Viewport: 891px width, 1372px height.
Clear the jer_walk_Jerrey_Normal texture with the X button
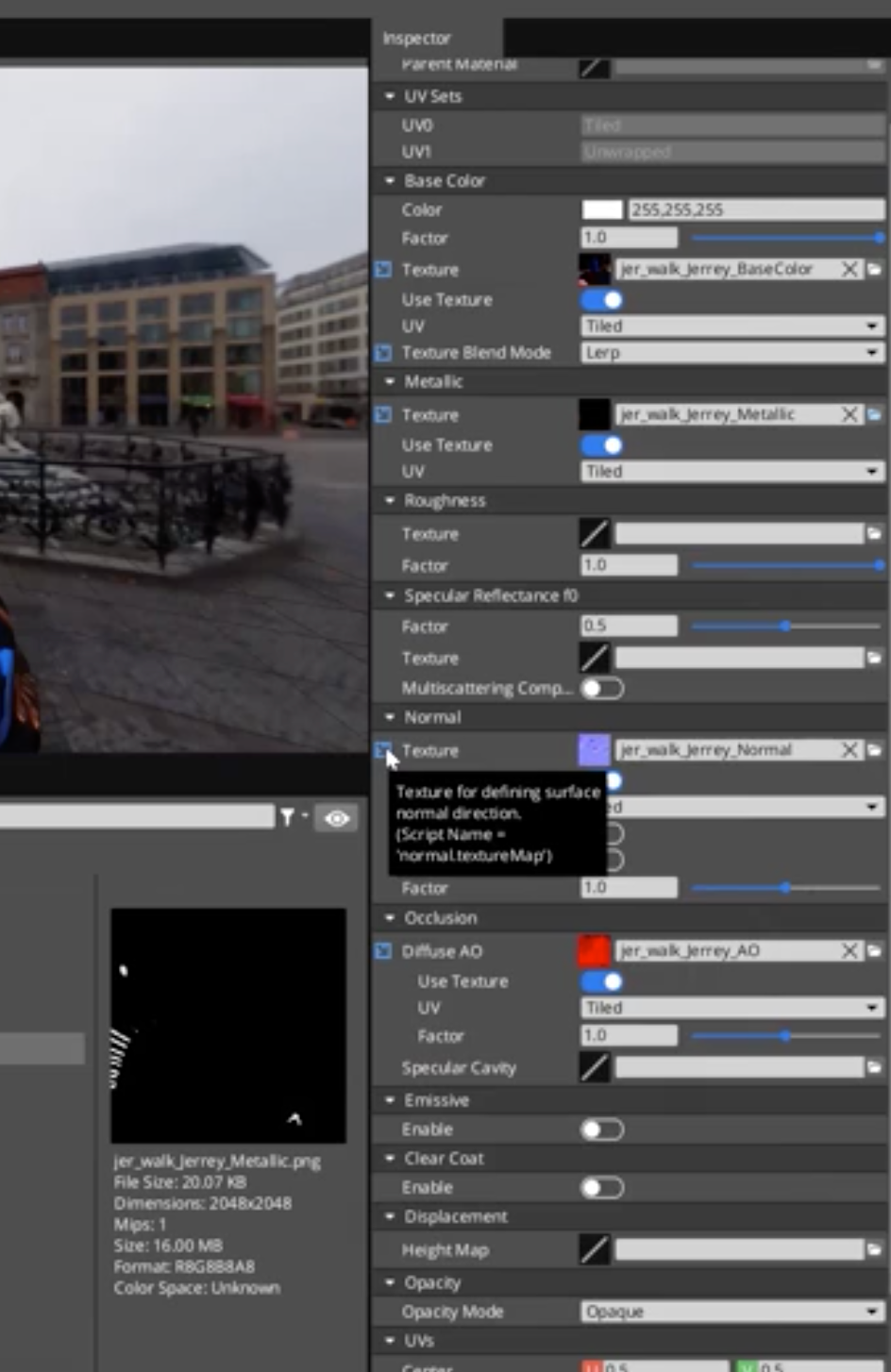(849, 749)
